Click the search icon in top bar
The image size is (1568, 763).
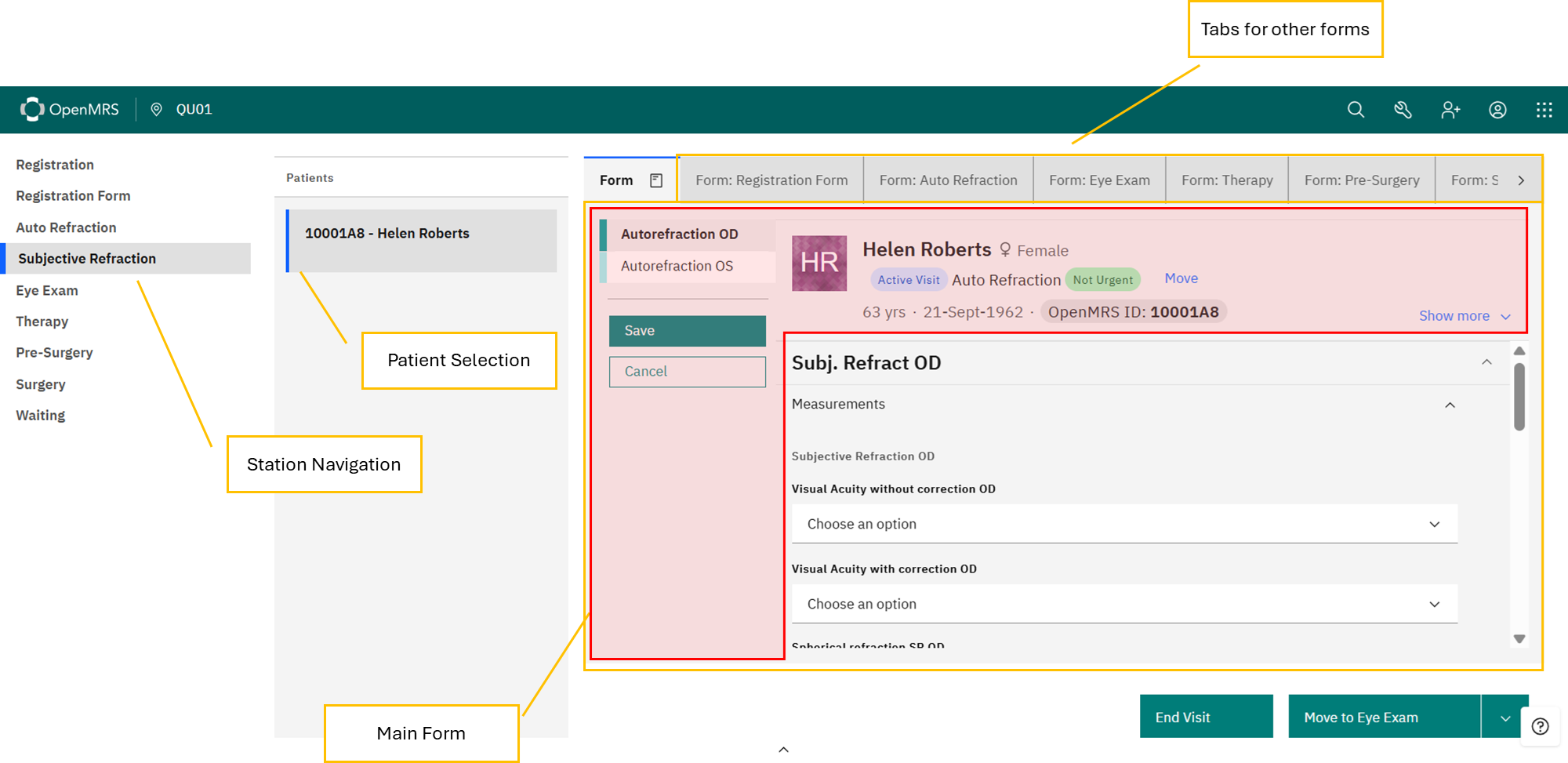[x=1356, y=110]
